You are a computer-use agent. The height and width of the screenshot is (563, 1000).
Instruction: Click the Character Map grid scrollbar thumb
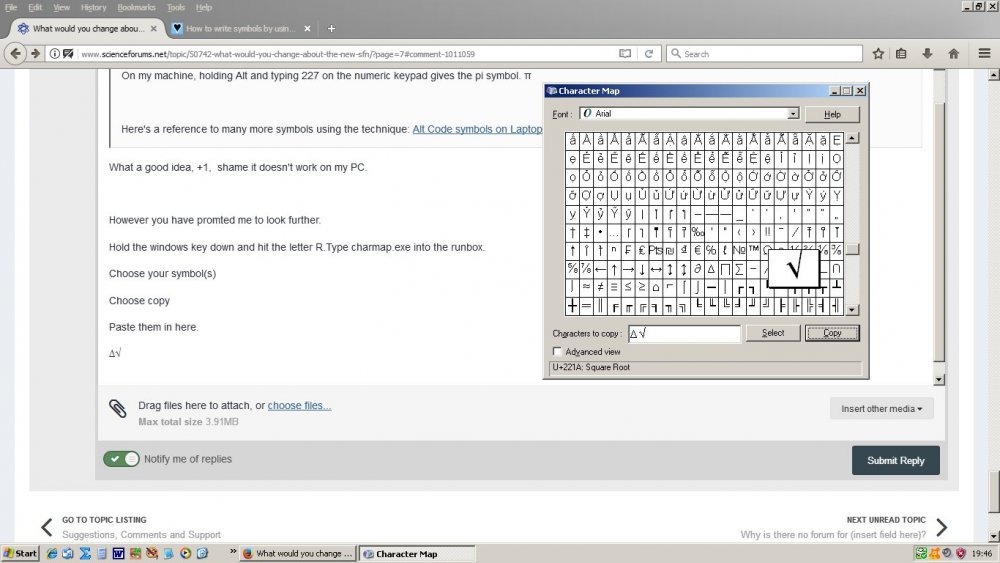coord(852,250)
